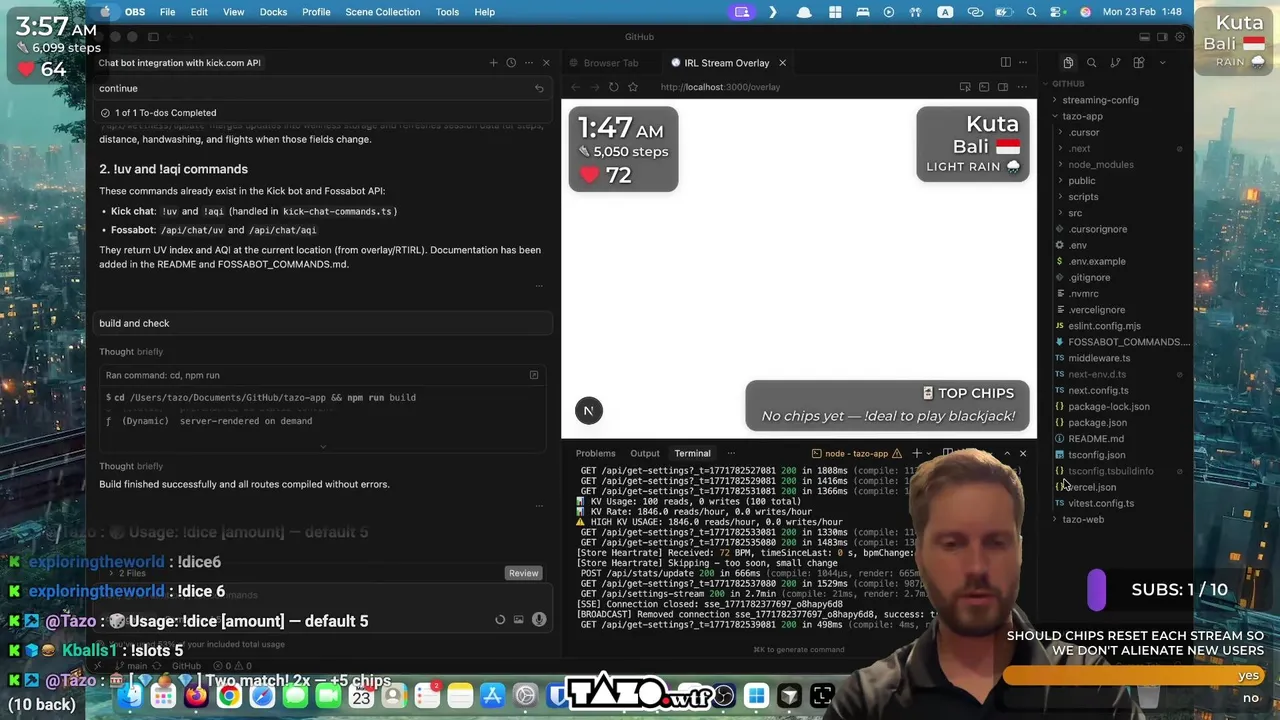
Task: Expand the src folder
Action: tap(1075, 213)
